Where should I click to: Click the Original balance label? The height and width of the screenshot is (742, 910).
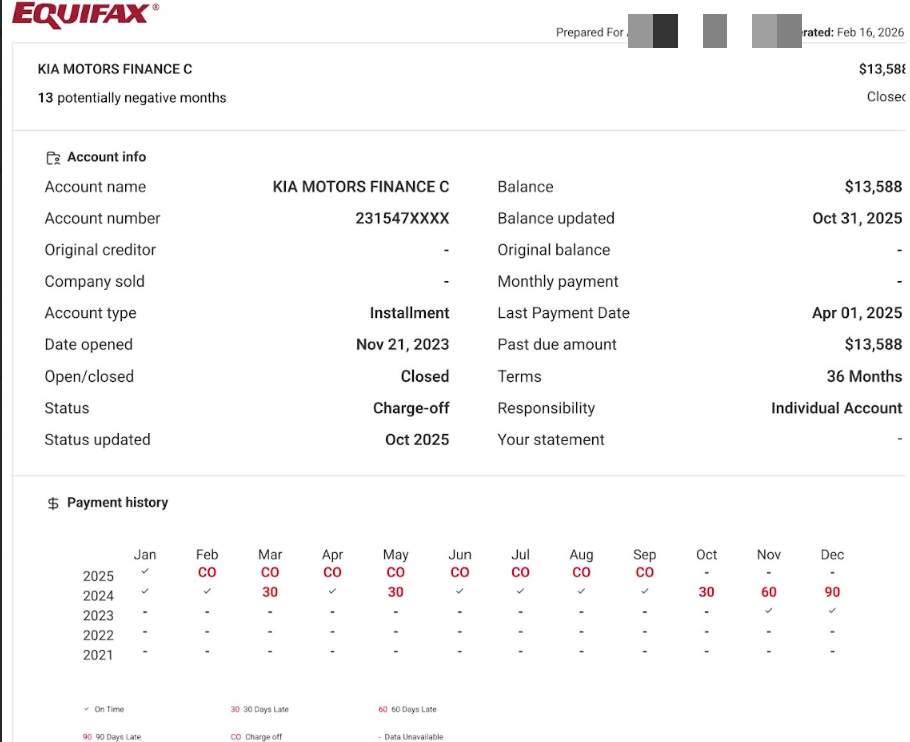click(x=554, y=250)
